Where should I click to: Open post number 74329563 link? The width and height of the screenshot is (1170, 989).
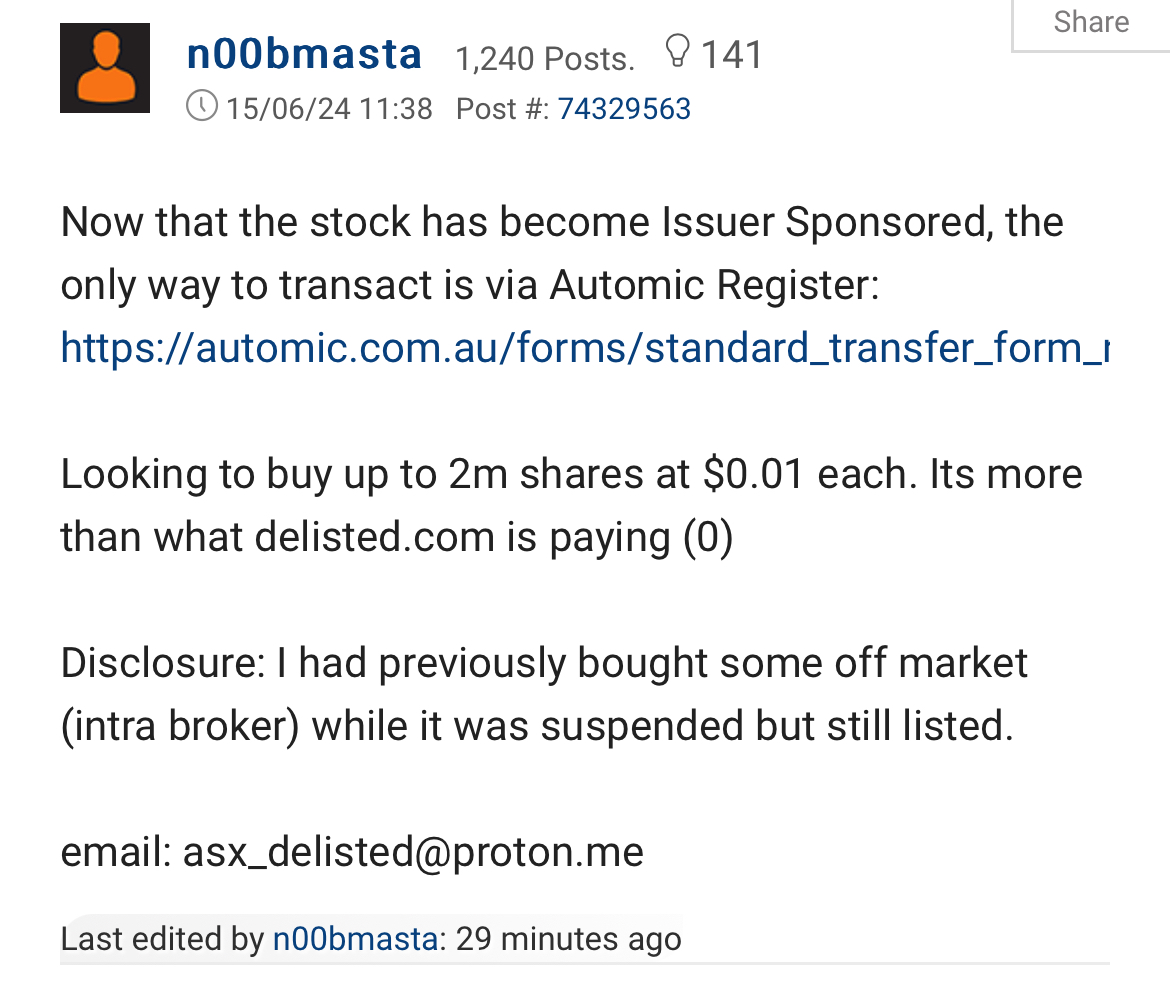pos(624,109)
